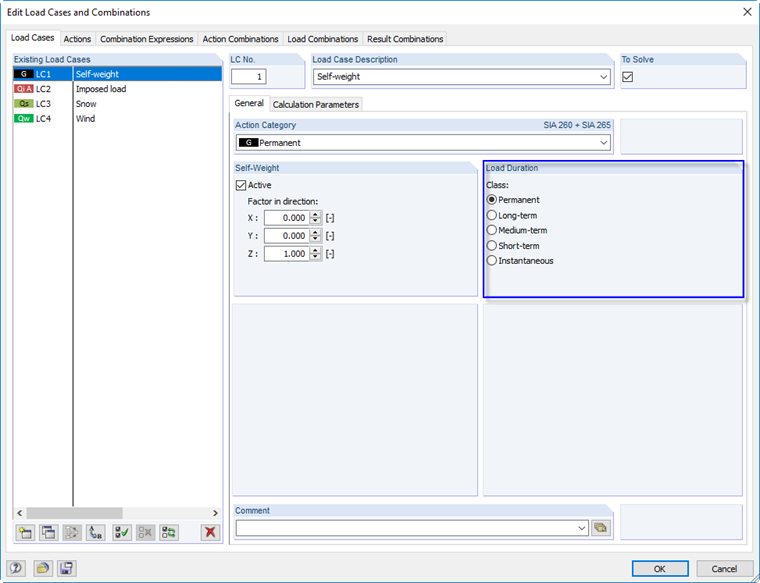Viewport: 760px width, 583px height.
Task: Click inside the Comment text box
Action: 406,528
